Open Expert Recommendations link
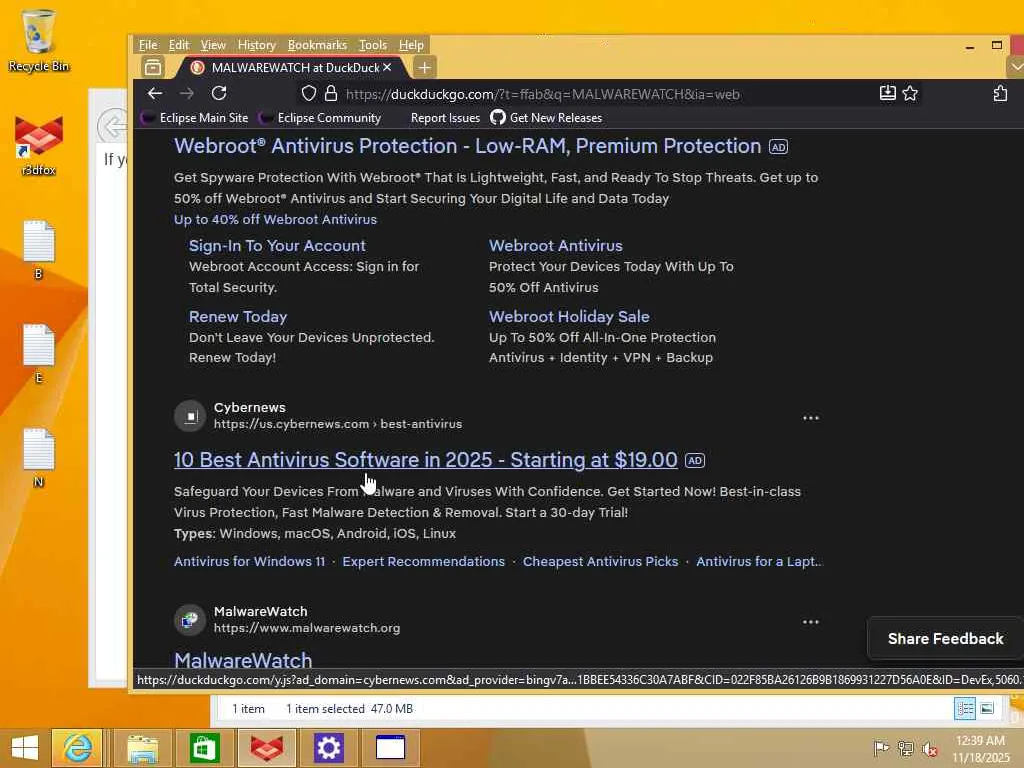The image size is (1024, 768). point(423,562)
